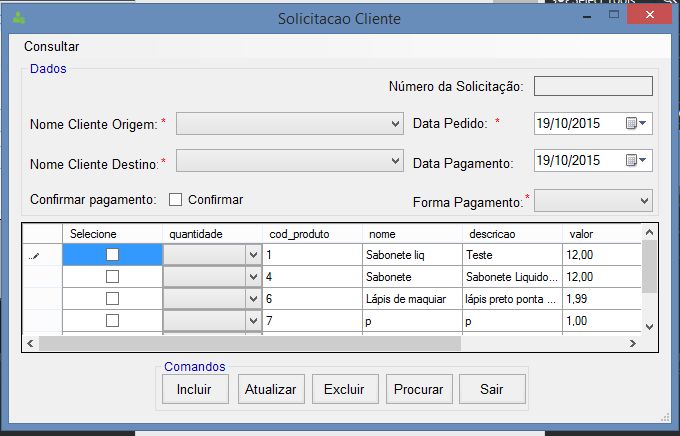Select the Lápis de maquiar name cell
The height and width of the screenshot is (436, 680).
click(412, 298)
